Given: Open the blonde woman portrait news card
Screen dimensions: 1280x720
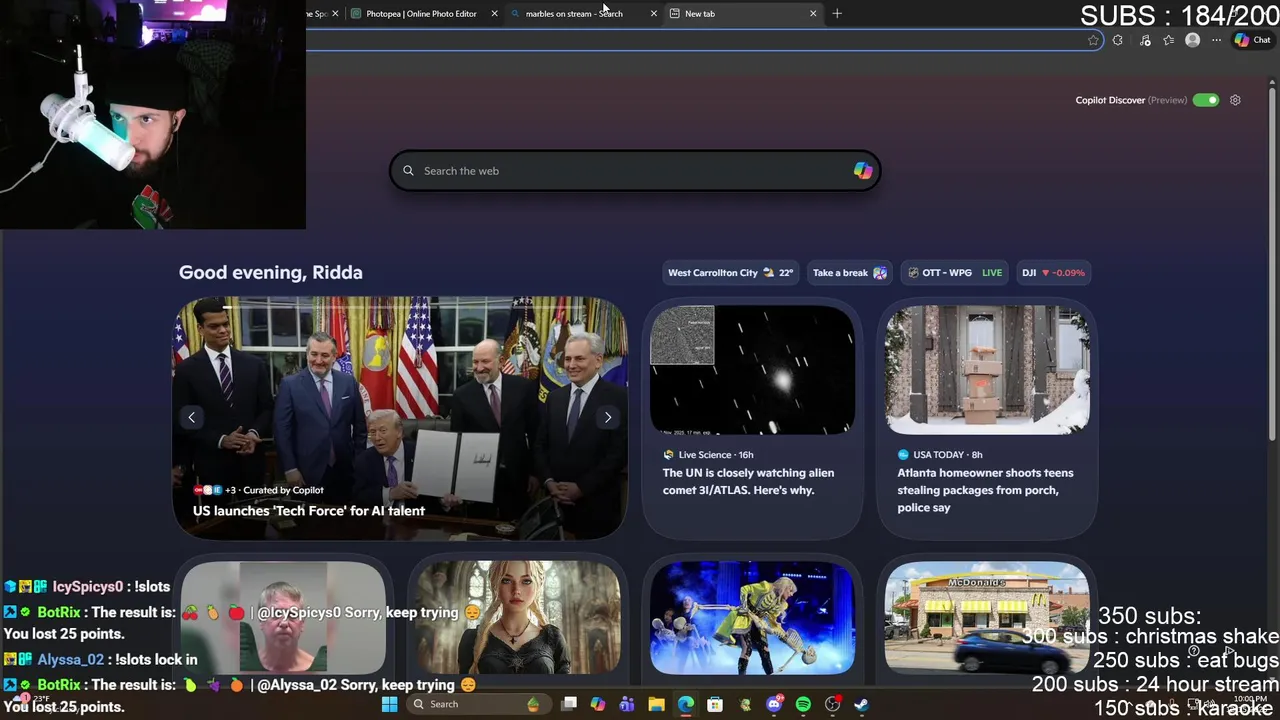Looking at the screenshot, I should pyautogui.click(x=518, y=618).
